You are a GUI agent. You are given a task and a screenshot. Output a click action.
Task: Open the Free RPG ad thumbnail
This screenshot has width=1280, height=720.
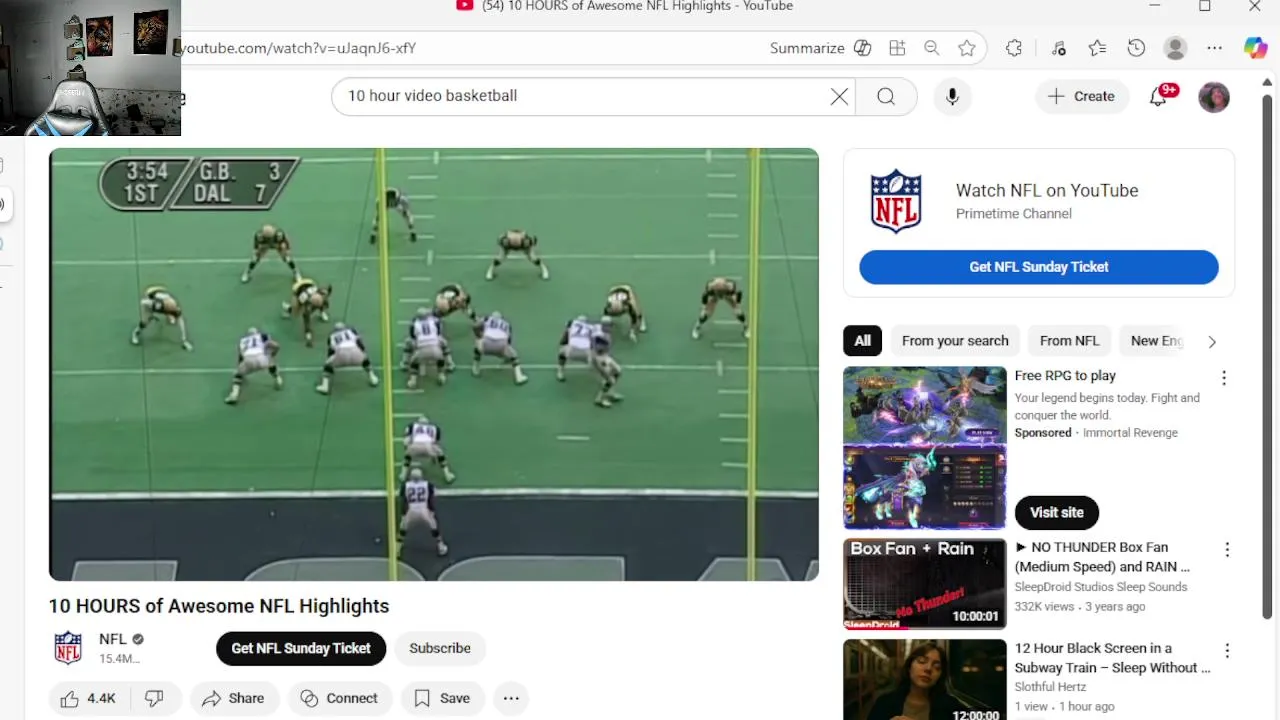[925, 448]
